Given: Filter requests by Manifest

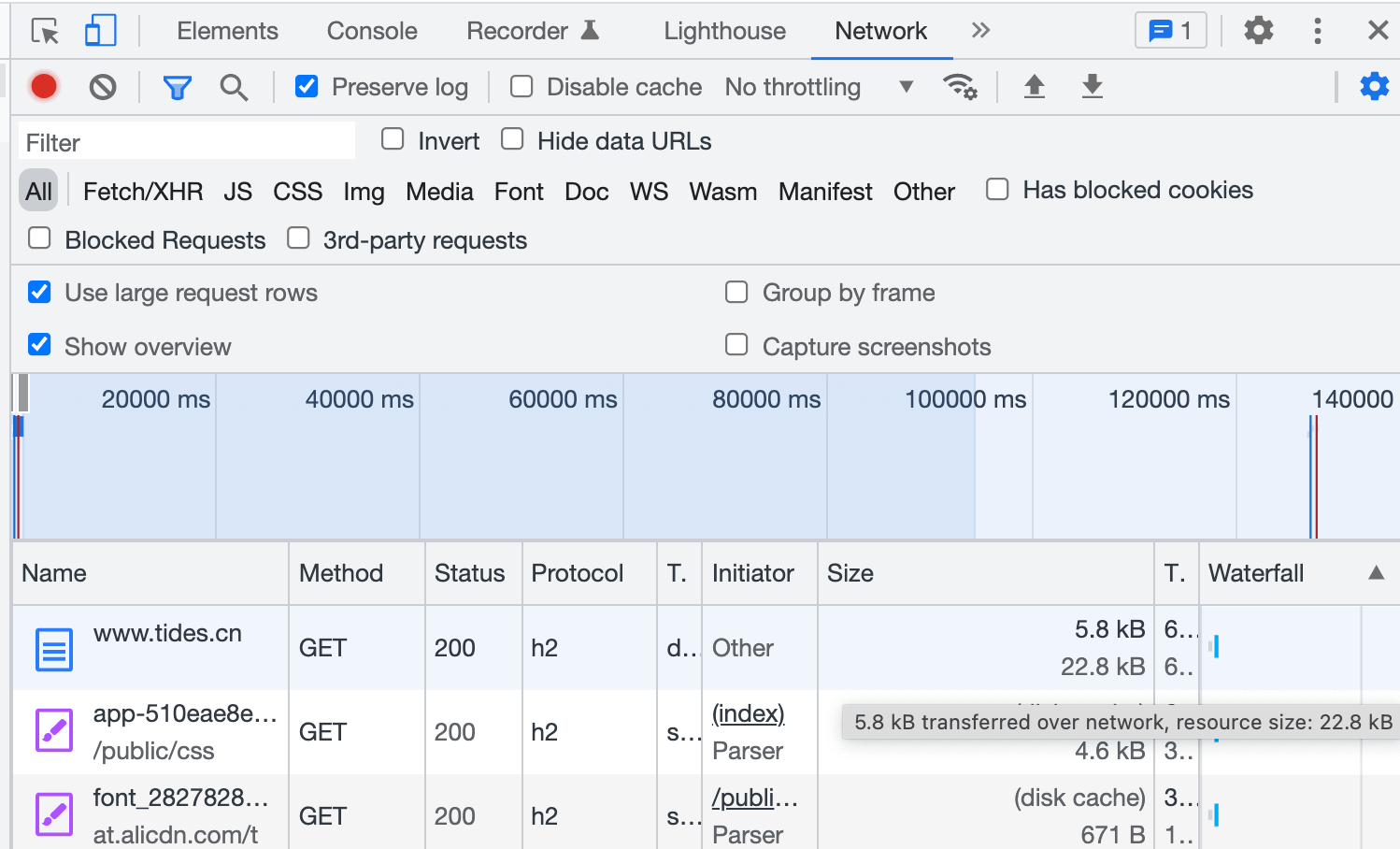Looking at the screenshot, I should 825,192.
